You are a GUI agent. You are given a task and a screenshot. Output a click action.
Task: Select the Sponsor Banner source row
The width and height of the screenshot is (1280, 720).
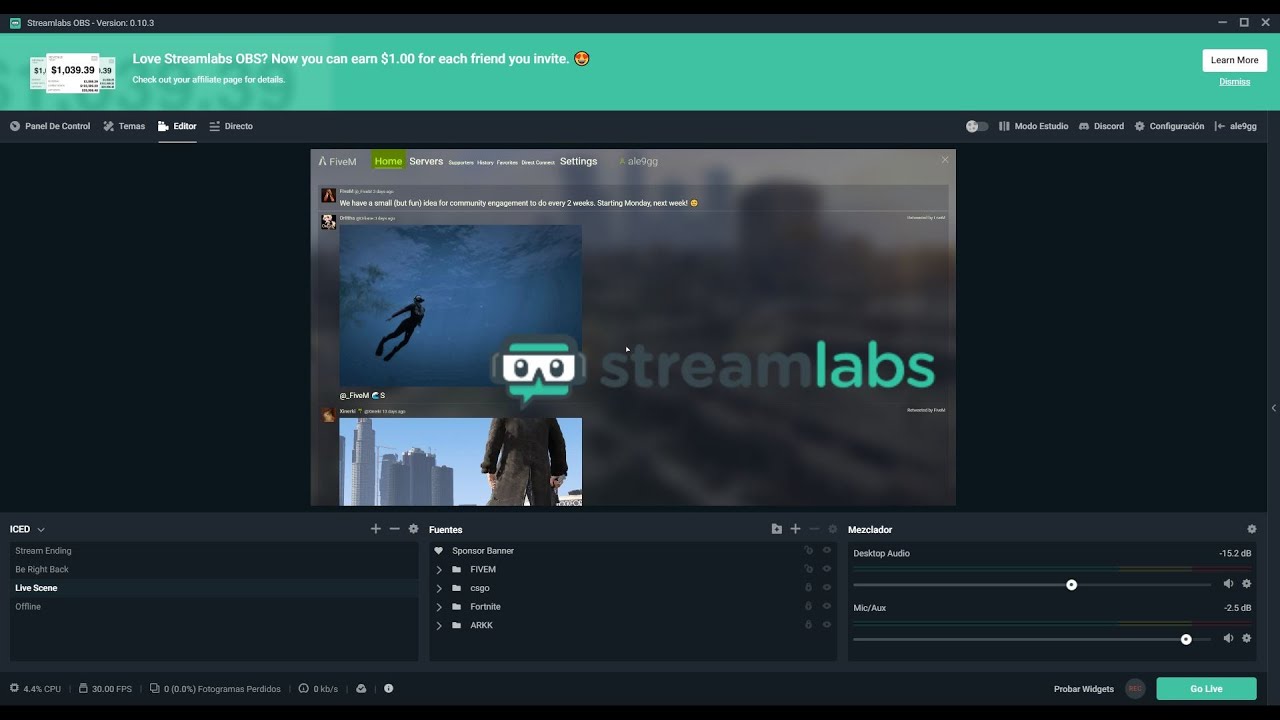click(x=633, y=551)
